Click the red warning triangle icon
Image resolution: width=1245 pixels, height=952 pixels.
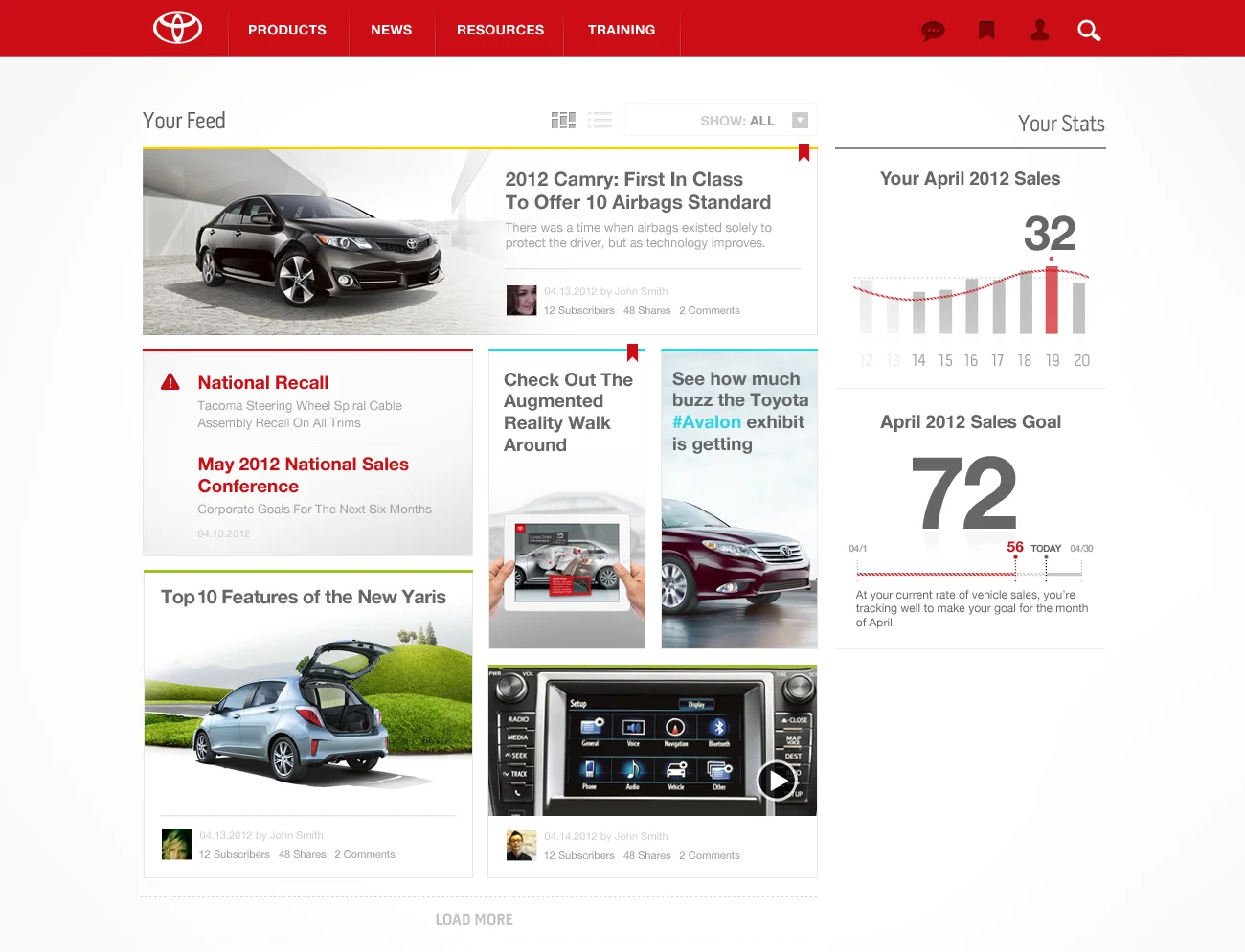click(170, 382)
